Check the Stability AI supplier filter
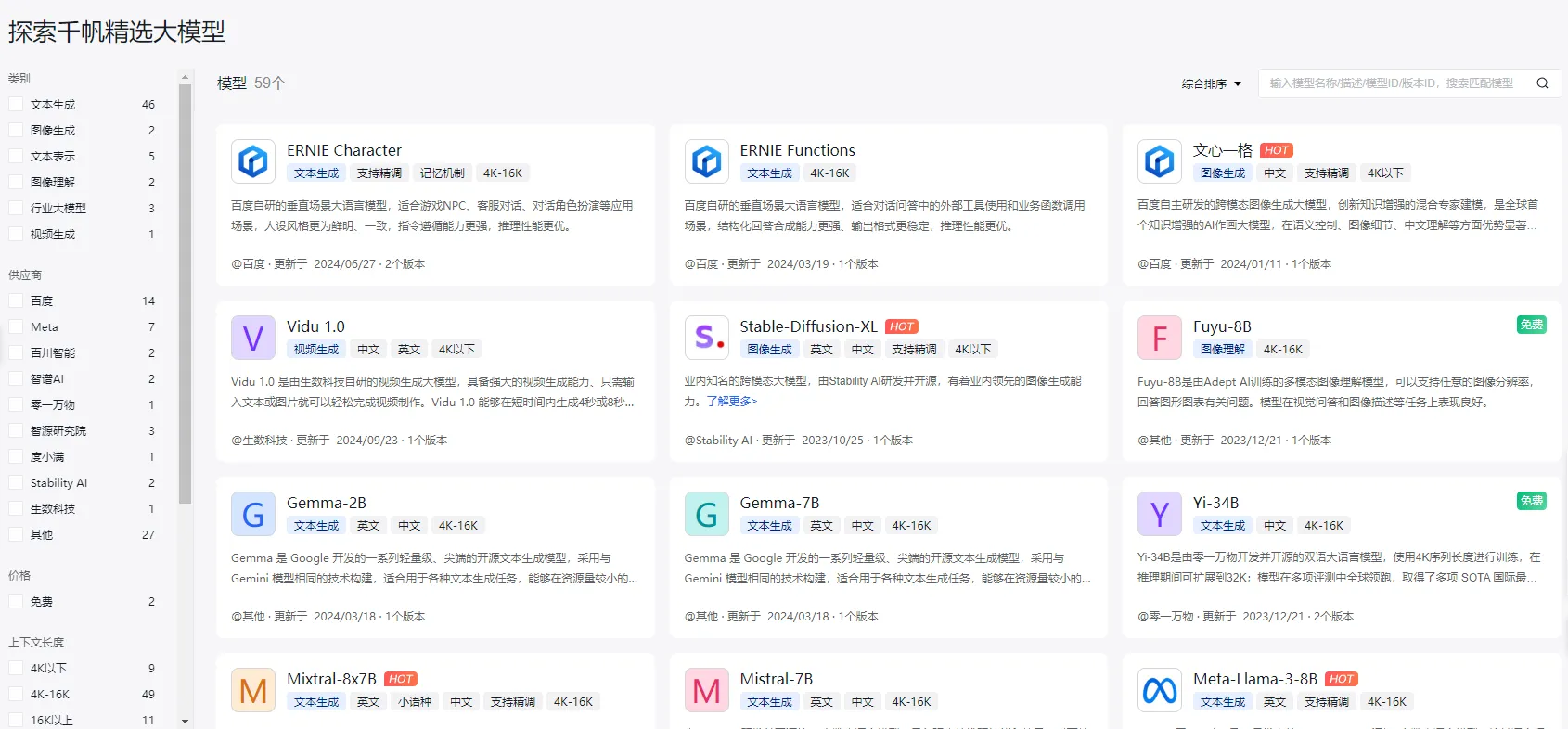This screenshot has width=1568, height=729. click(16, 483)
